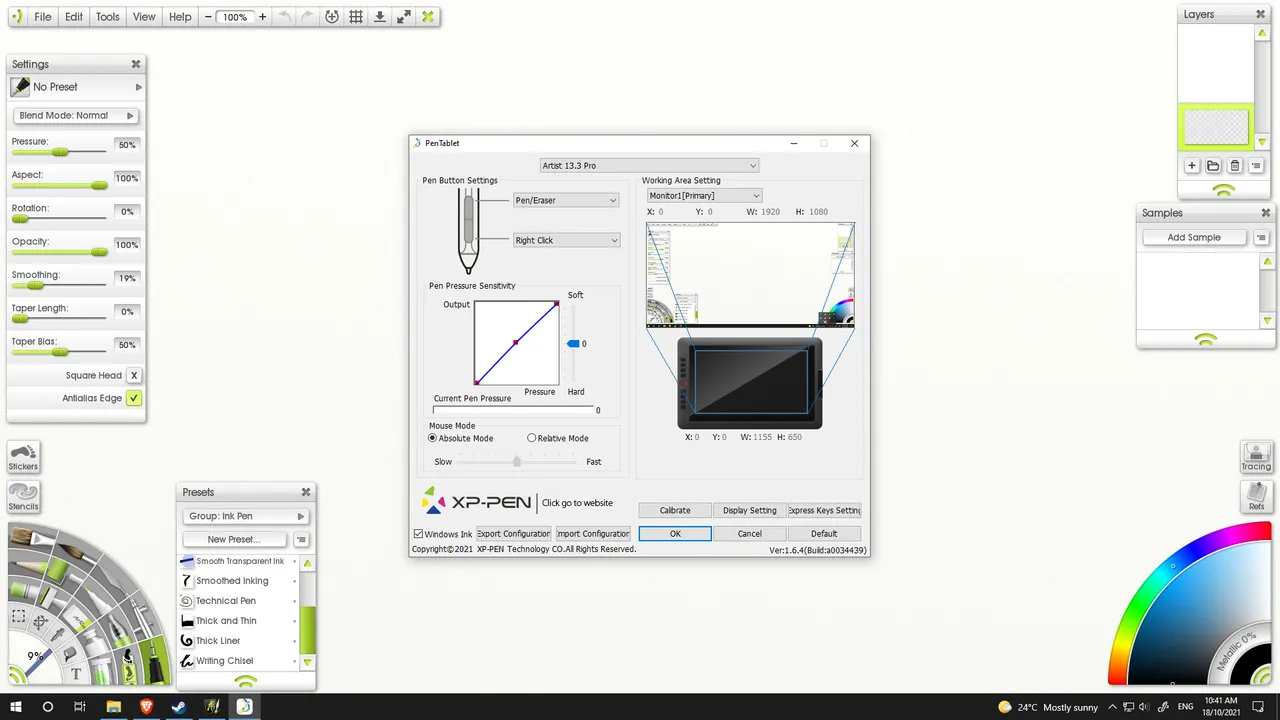Open the Monitor1[Primary] dropdown
The image size is (1280, 720).
(x=704, y=196)
